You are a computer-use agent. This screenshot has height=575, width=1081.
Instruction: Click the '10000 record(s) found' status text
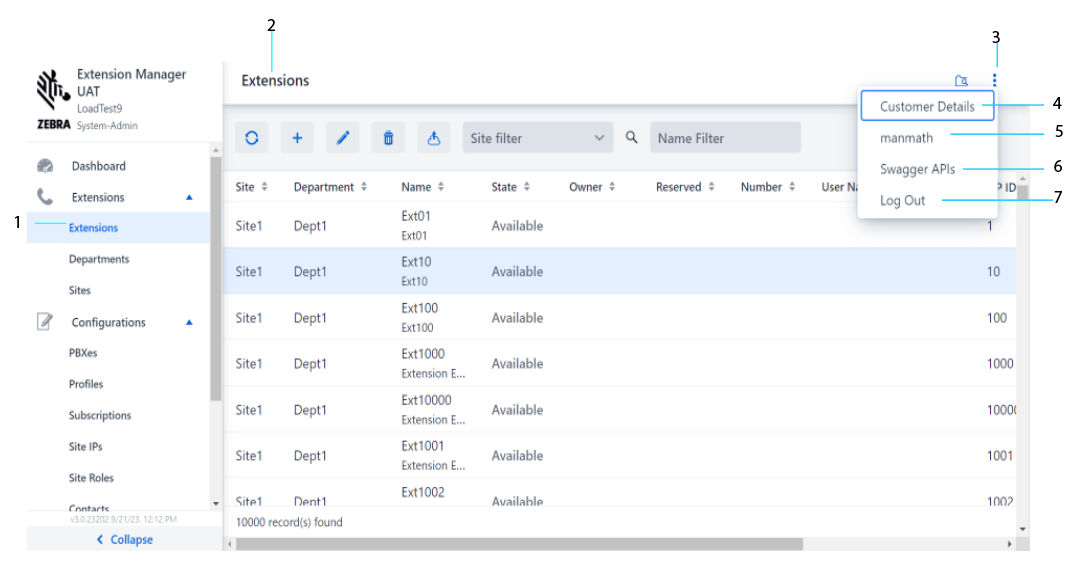coord(289,522)
